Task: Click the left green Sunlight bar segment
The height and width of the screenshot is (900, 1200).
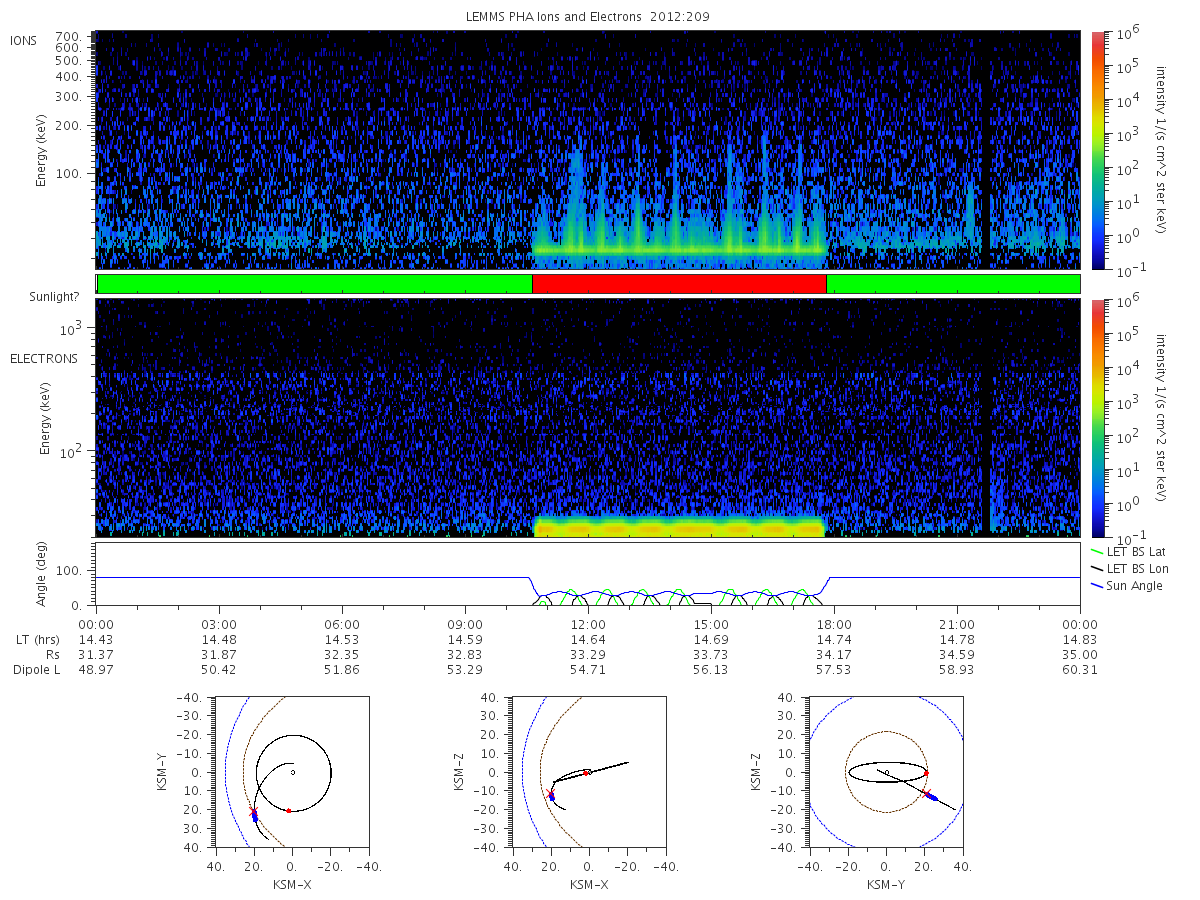Action: 314,284
